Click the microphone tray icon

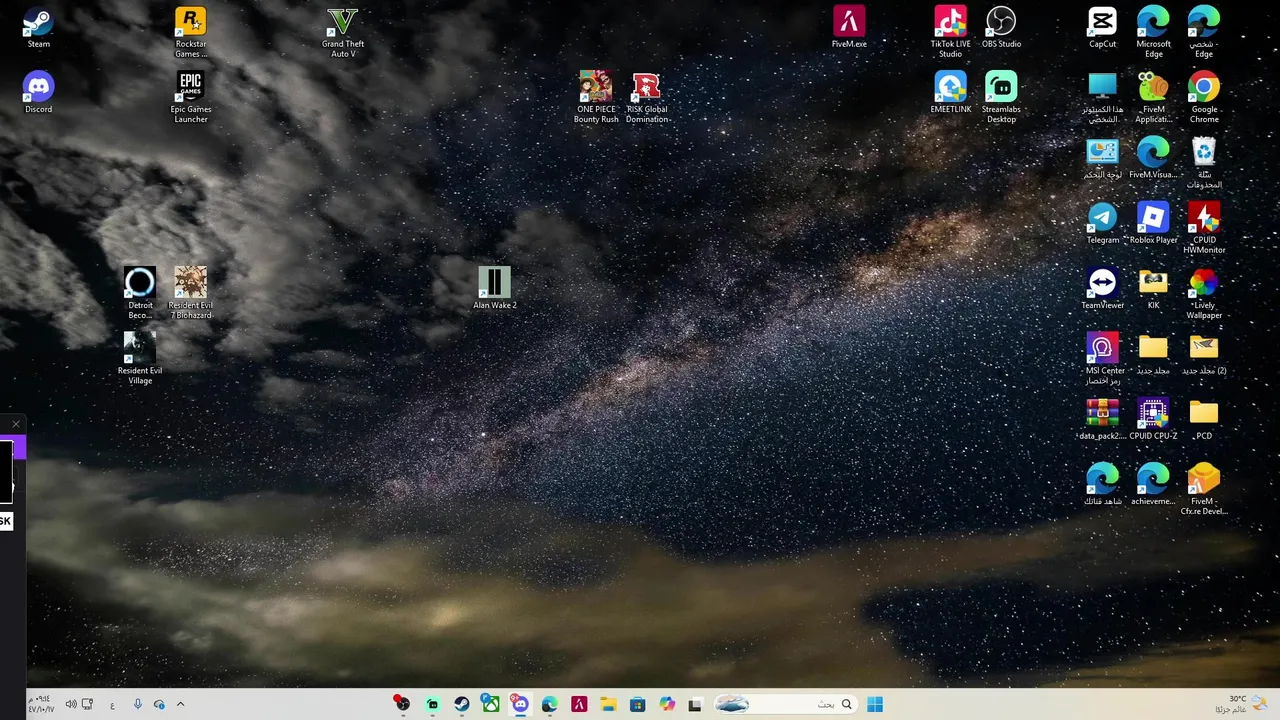(x=137, y=704)
